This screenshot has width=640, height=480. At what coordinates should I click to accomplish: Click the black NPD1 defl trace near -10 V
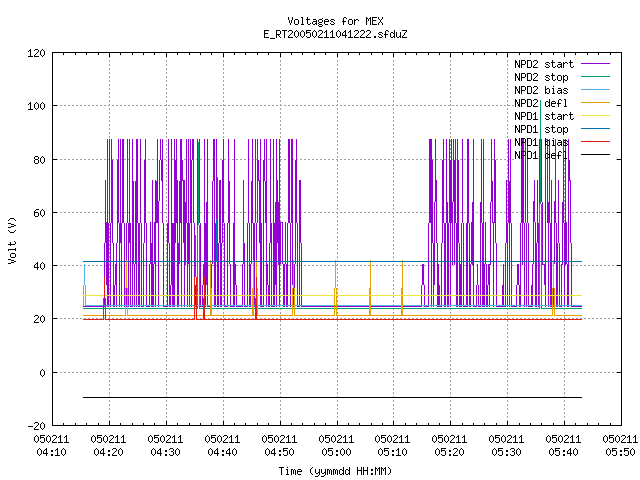(x=332, y=397)
